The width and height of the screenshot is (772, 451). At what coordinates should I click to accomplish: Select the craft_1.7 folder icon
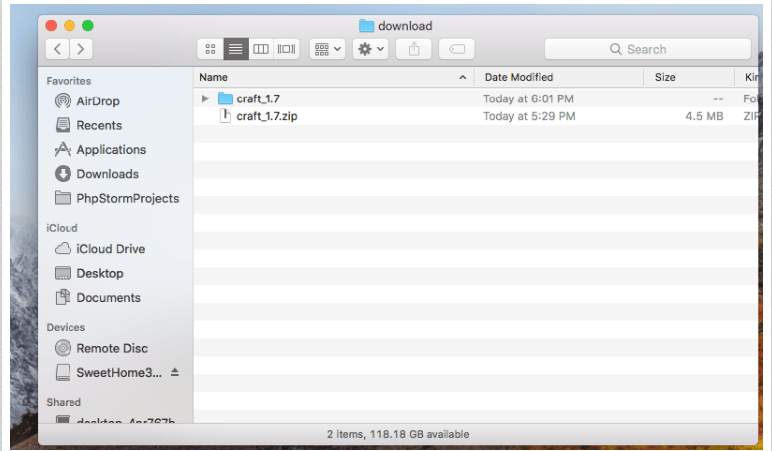pos(225,98)
